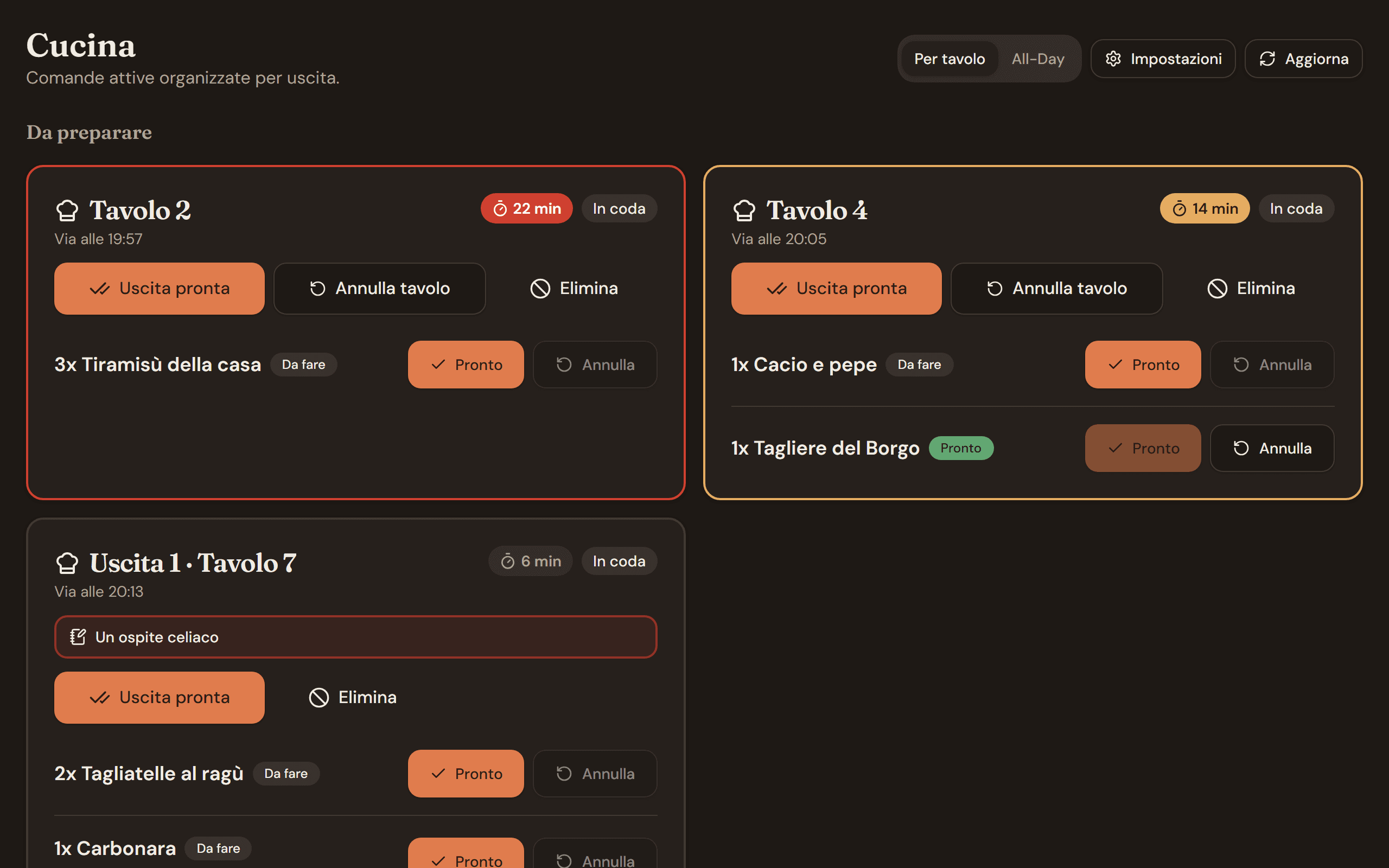1389x868 pixels.
Task: Click the note icon in the celiaco alert
Action: point(78,637)
